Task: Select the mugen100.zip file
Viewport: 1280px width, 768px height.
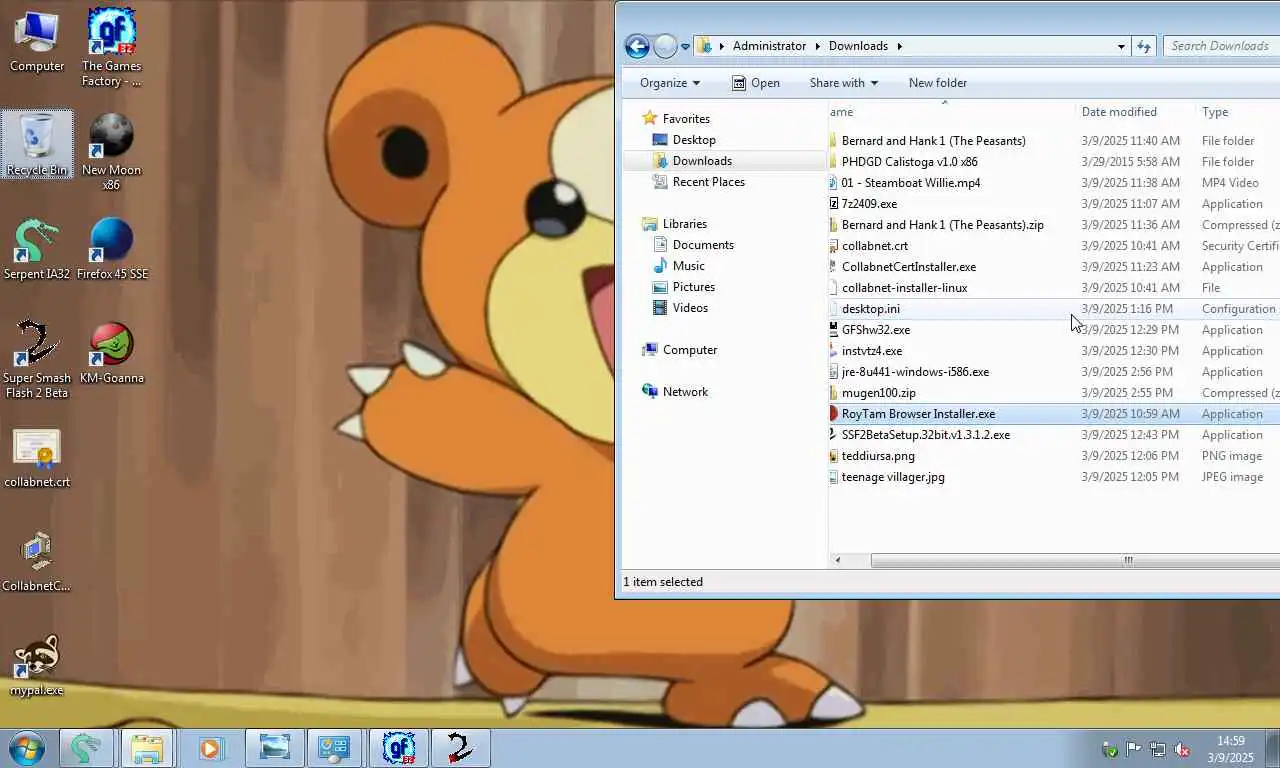Action: click(x=878, y=393)
